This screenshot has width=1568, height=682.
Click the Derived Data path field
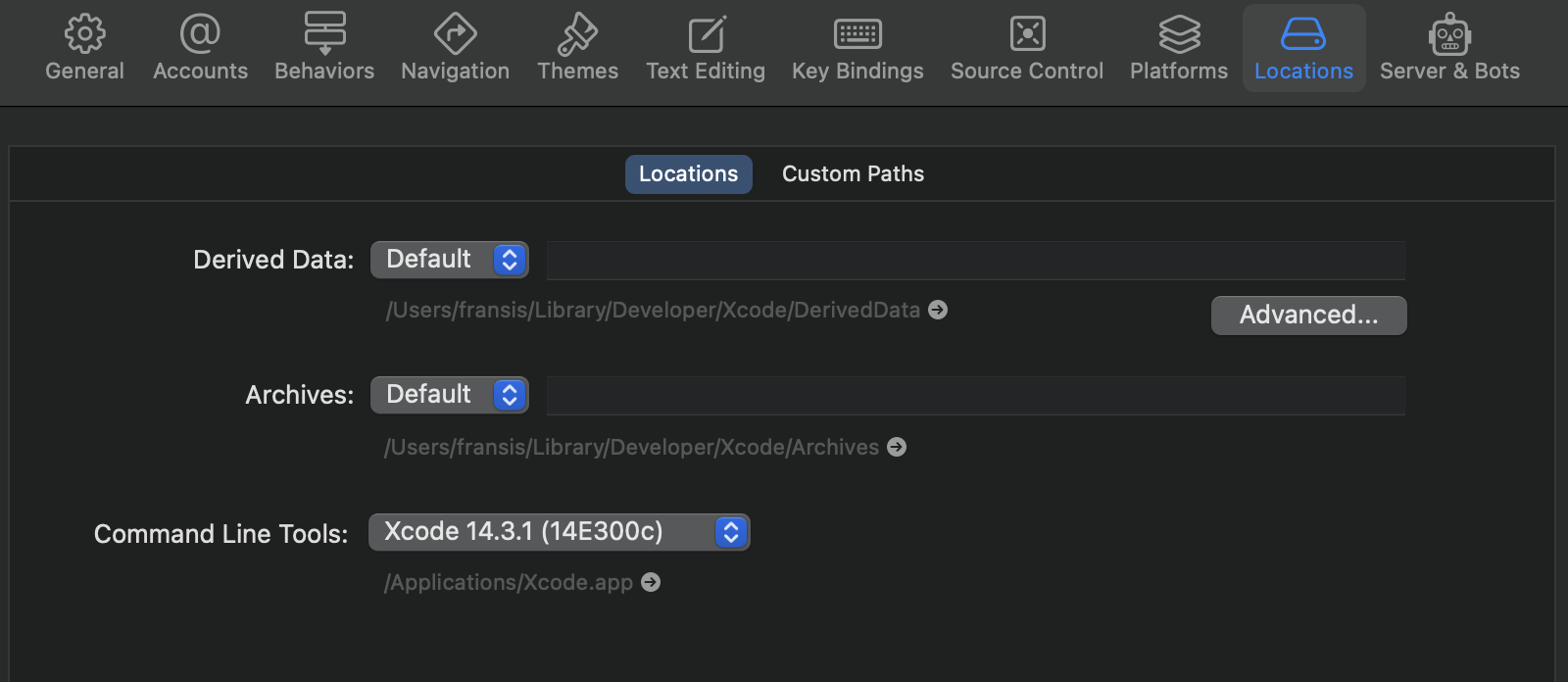click(976, 261)
